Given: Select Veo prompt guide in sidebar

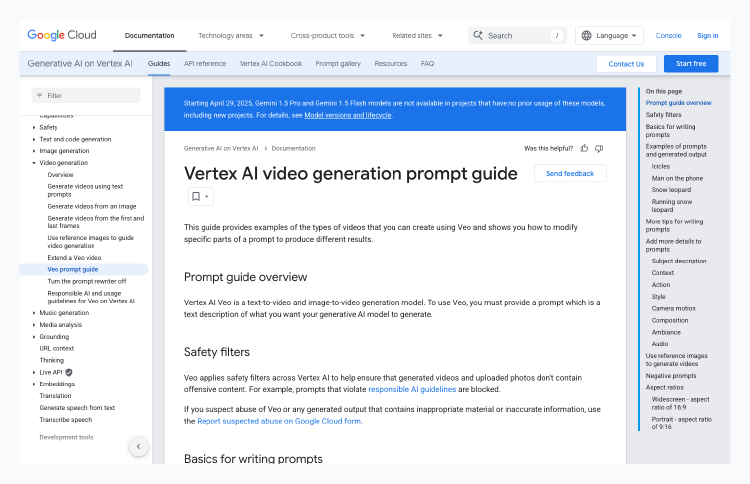Looking at the screenshot, I should point(73,269).
